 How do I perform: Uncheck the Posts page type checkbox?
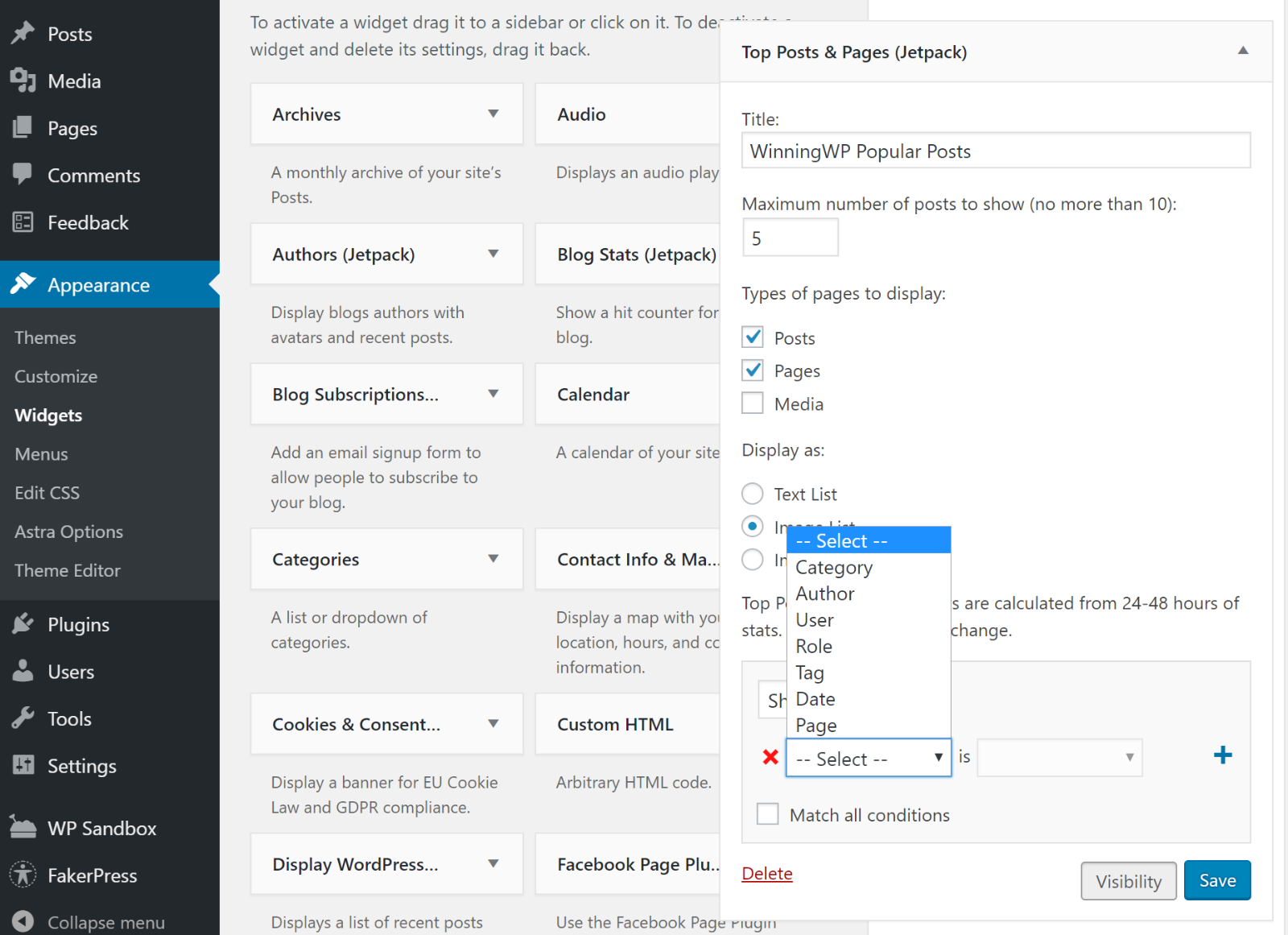point(753,337)
